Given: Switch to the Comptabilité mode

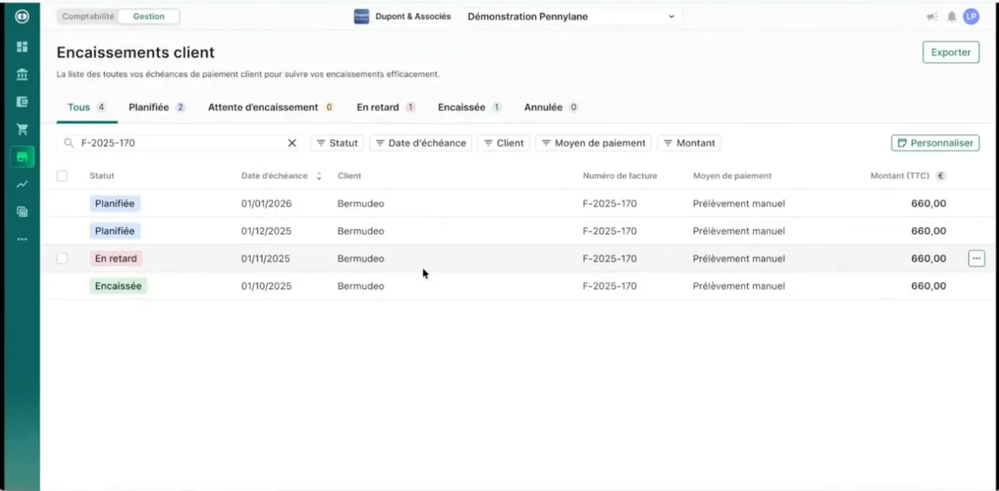Looking at the screenshot, I should 88,17.
